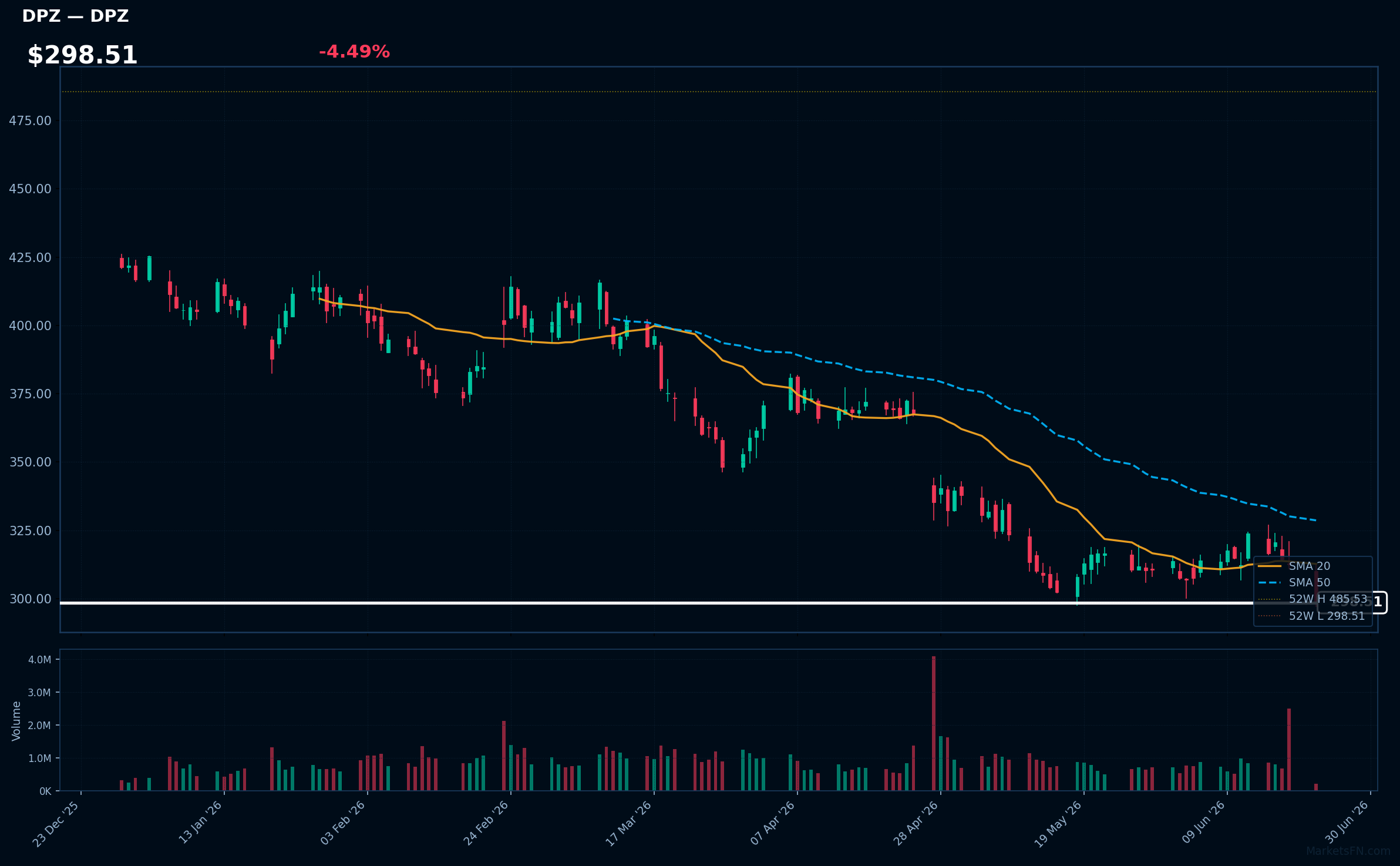
Task: Click the 1.0M volume axis label
Action: 39,758
